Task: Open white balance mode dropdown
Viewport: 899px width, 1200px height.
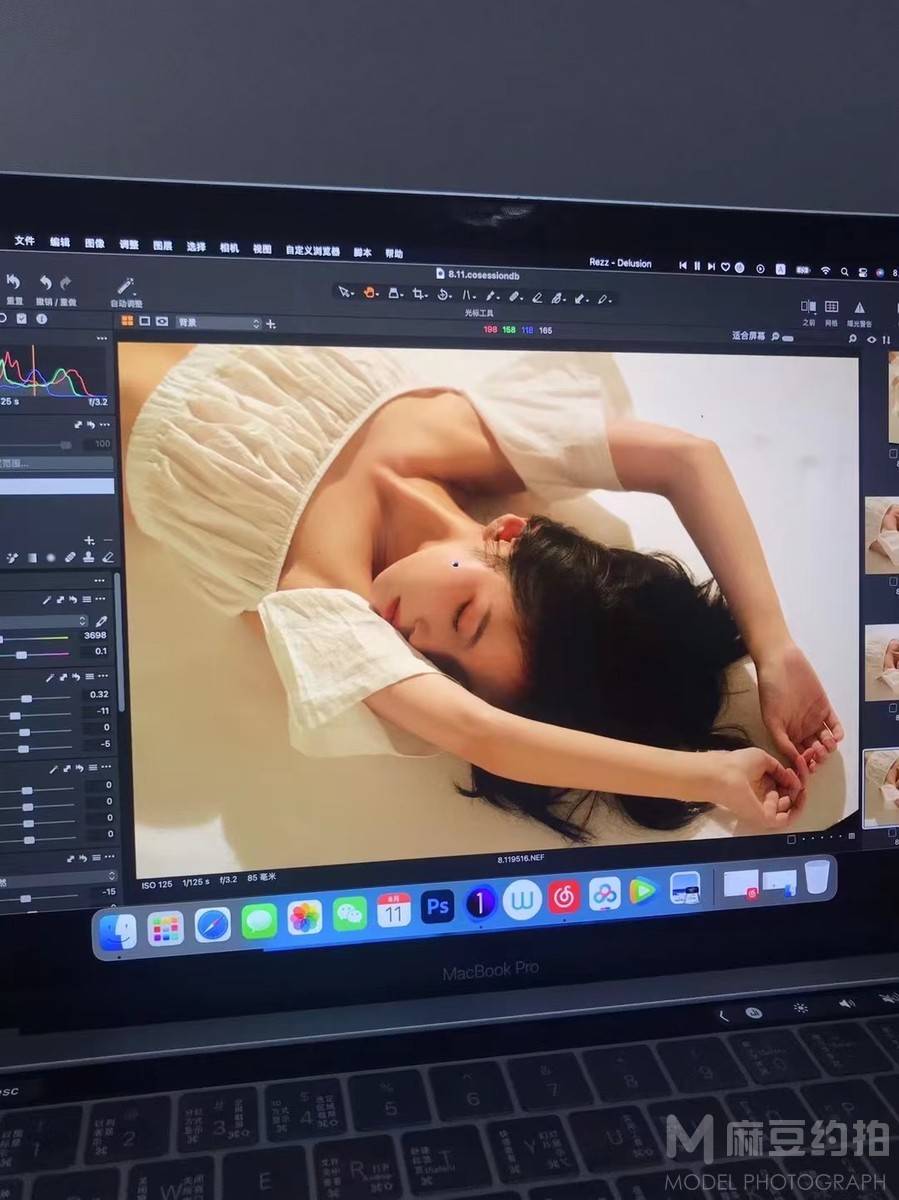Action: coord(42,621)
